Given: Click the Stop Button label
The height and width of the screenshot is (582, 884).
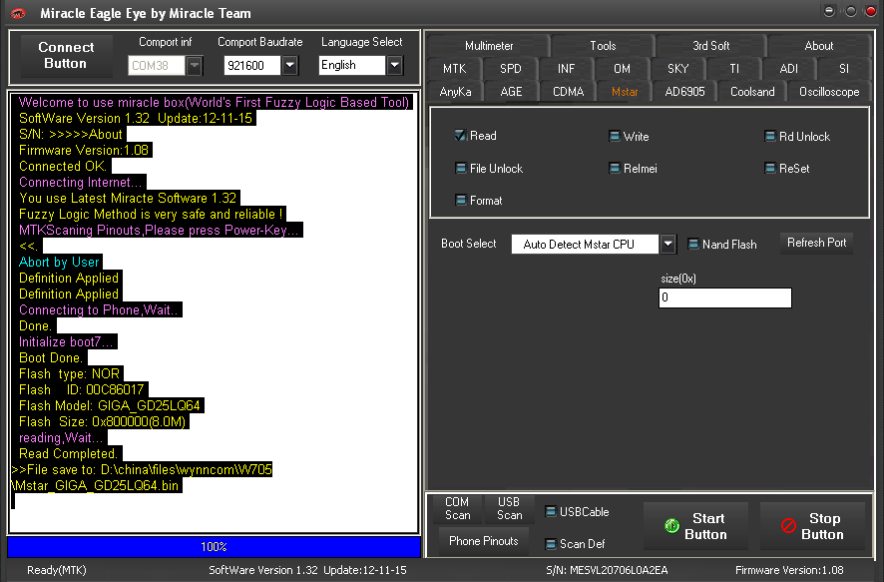Looking at the screenshot, I should pyautogui.click(x=823, y=526).
